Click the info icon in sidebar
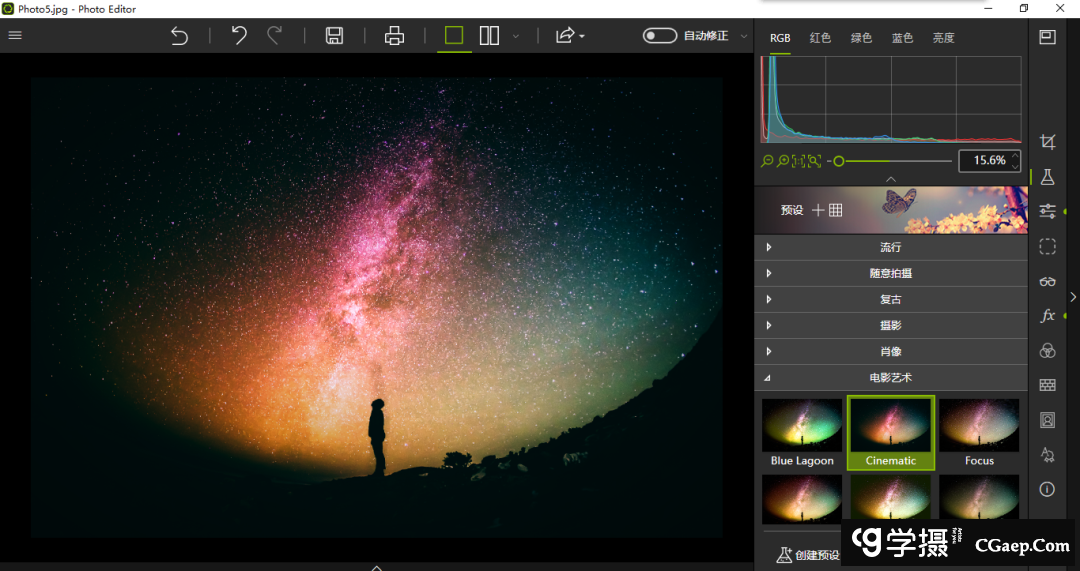 pyautogui.click(x=1047, y=489)
